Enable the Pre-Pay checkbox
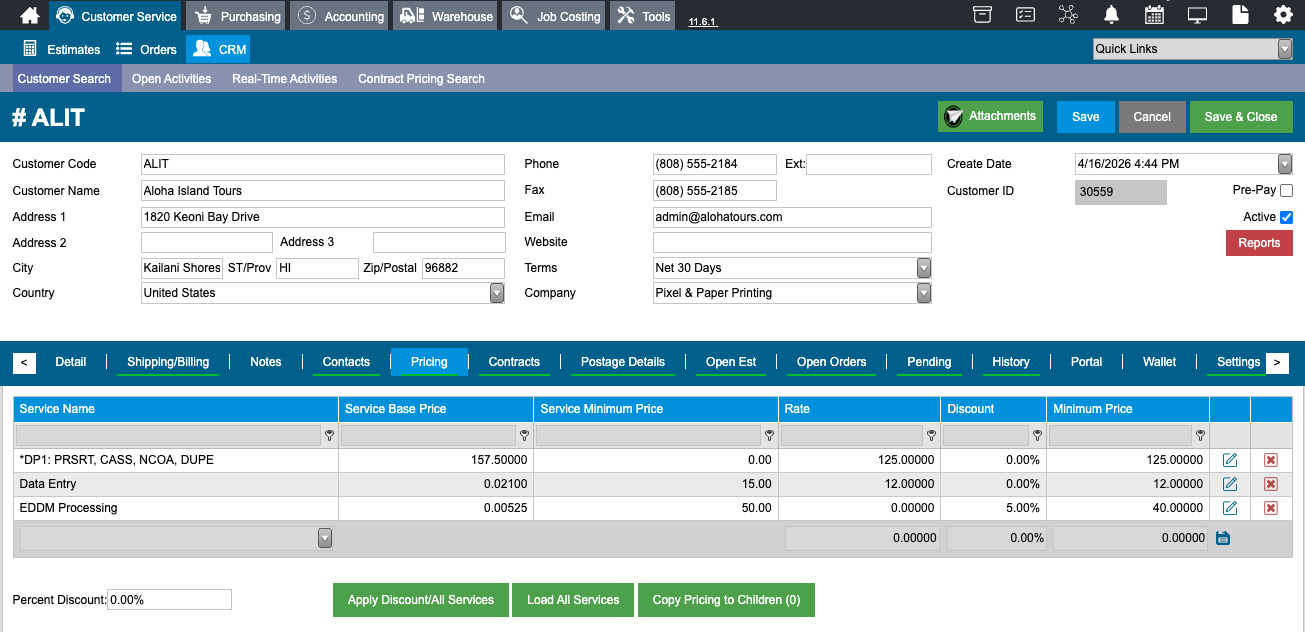The image size is (1305, 632). click(1286, 190)
